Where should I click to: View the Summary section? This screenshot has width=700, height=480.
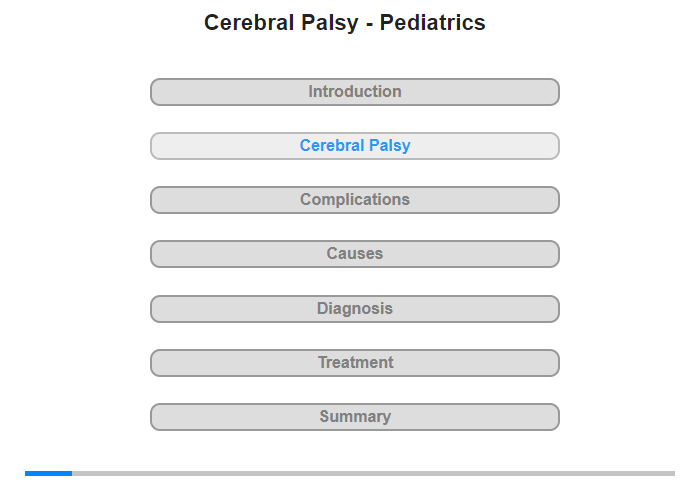coord(354,417)
